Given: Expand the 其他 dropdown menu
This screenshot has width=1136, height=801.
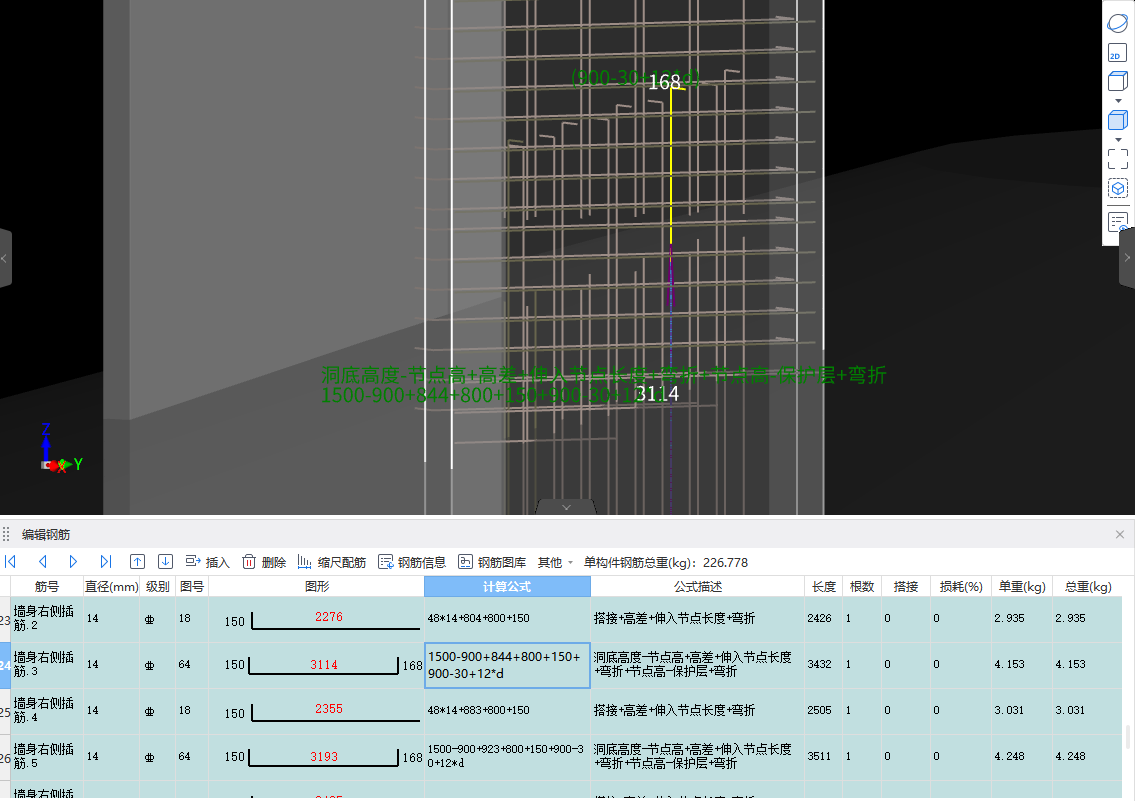Looking at the screenshot, I should (555, 563).
